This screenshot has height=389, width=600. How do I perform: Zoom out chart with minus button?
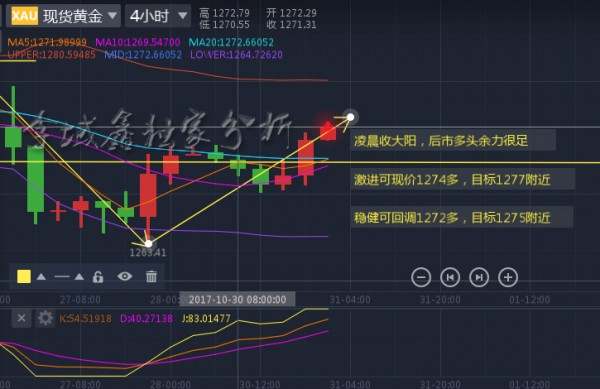tap(421, 277)
